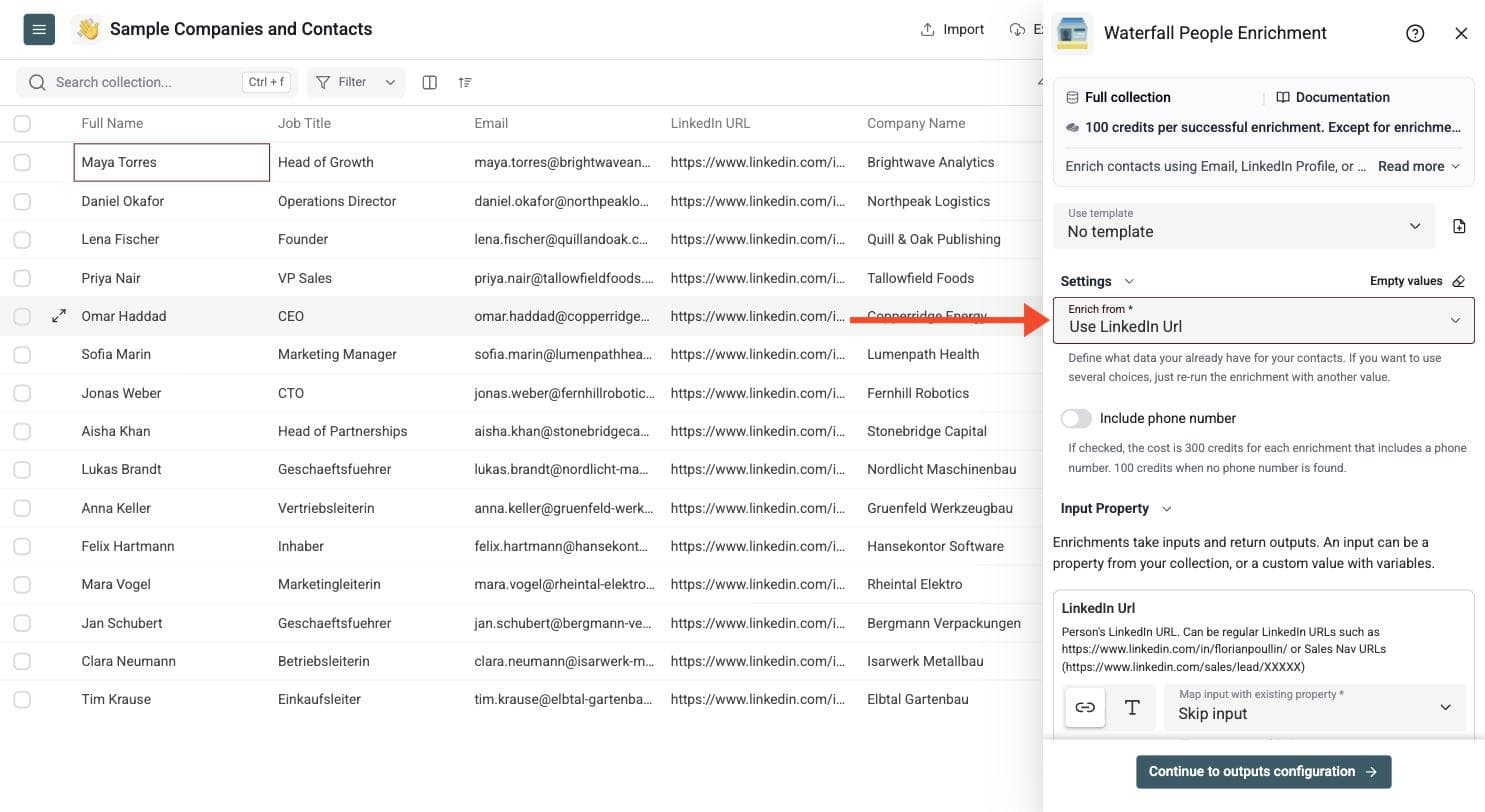The image size is (1485, 812).
Task: Click the Company Name column header
Action: [916, 124]
